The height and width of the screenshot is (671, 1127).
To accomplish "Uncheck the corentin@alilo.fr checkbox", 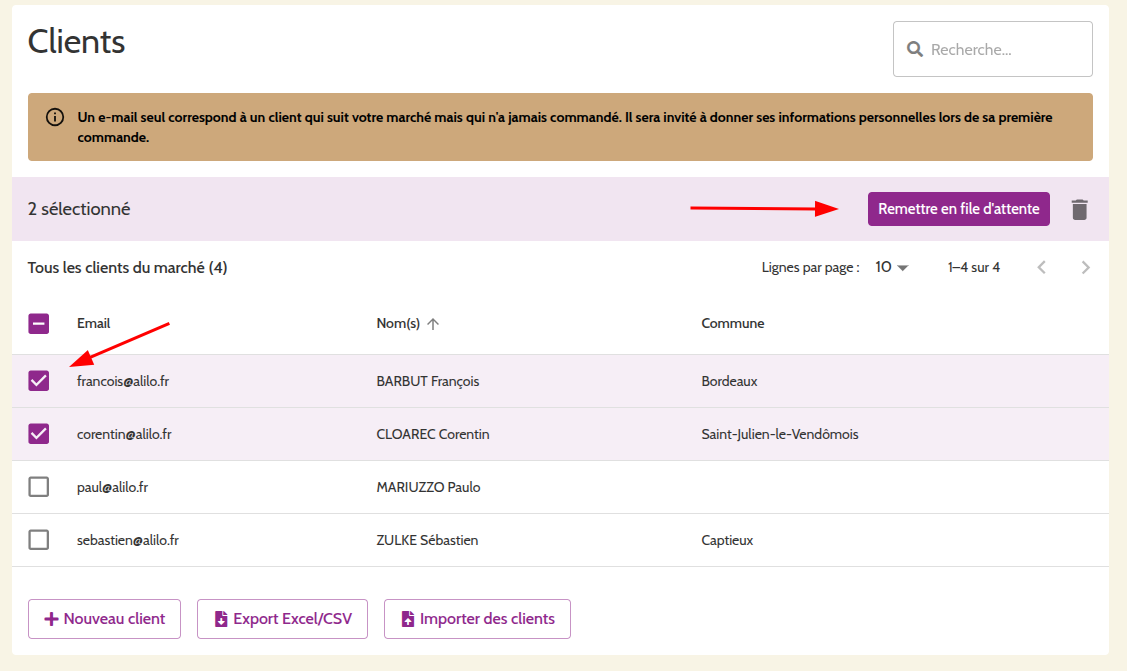I will click(x=39, y=434).
